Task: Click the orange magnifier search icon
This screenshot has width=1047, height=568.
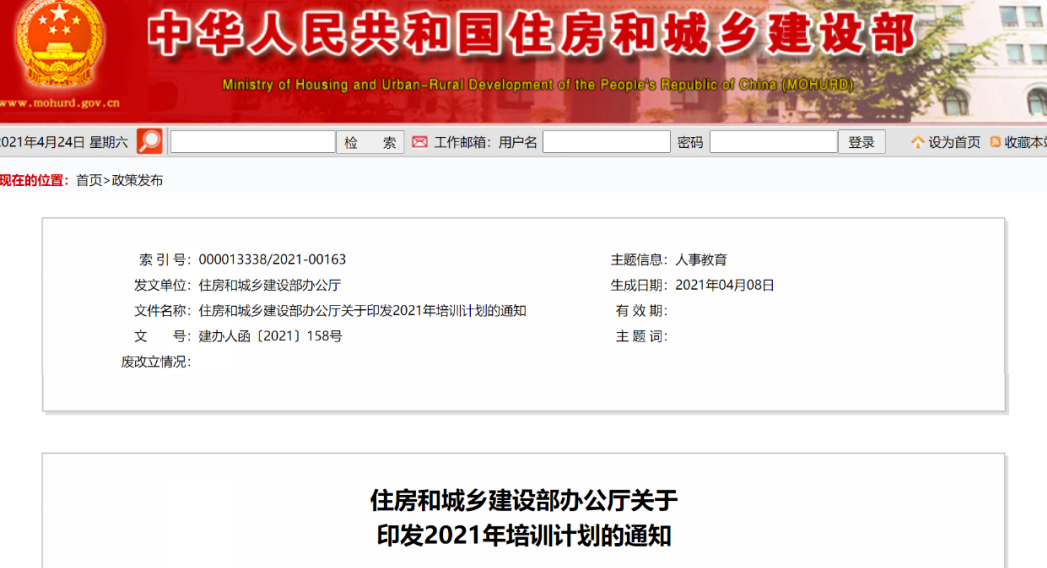Action: click(150, 141)
